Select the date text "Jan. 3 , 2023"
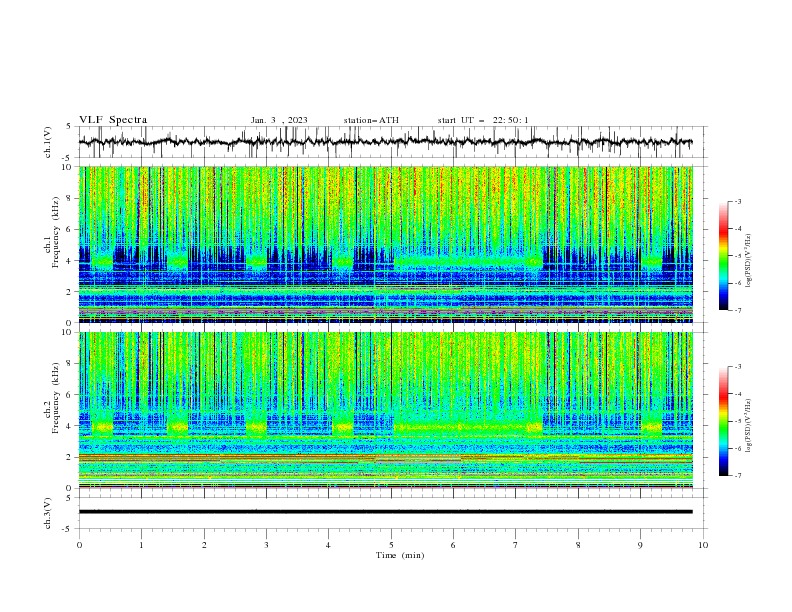The width and height of the screenshot is (792, 612). [x=279, y=120]
